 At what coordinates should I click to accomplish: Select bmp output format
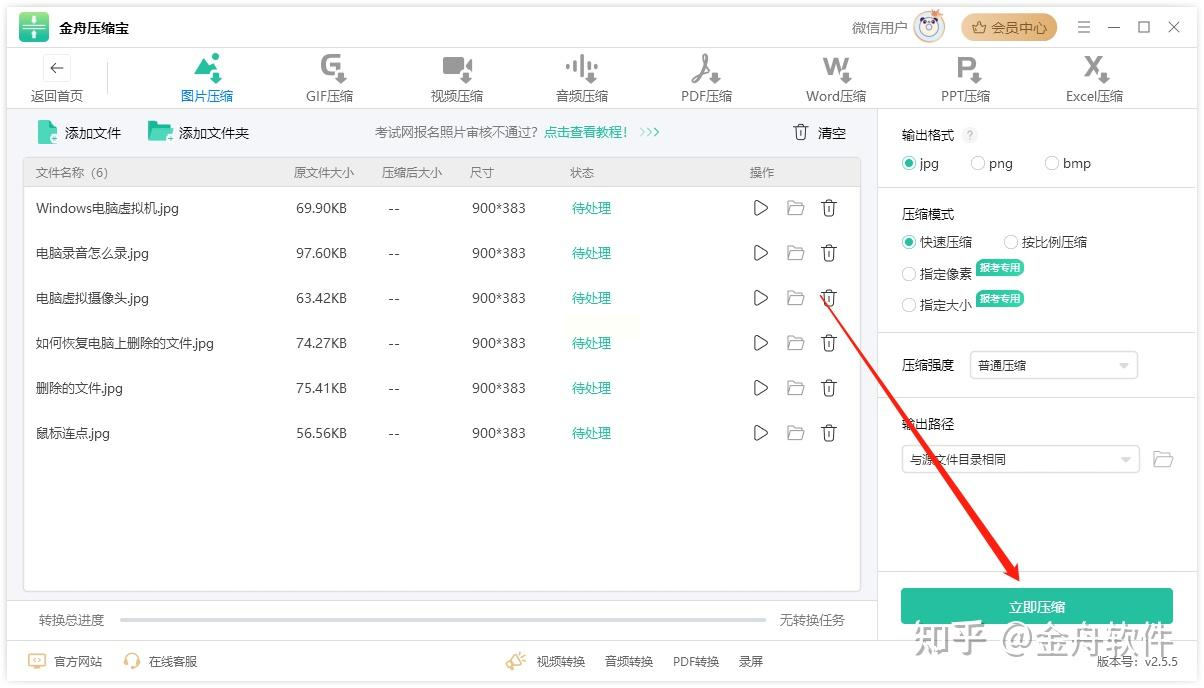coord(1052,163)
